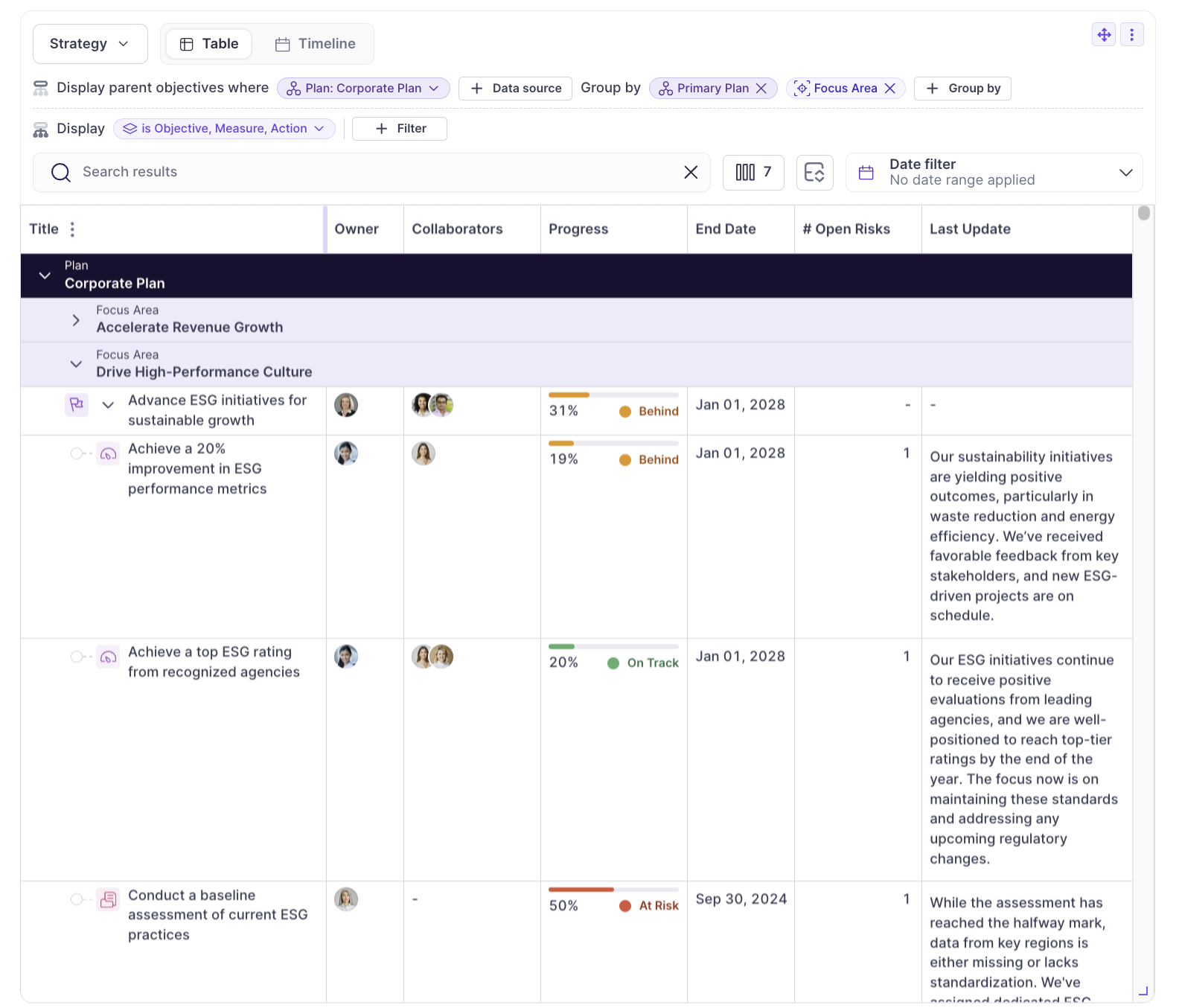Open the three-dot widget options menu
The height and width of the screenshot is (1008, 1179).
[x=1131, y=35]
